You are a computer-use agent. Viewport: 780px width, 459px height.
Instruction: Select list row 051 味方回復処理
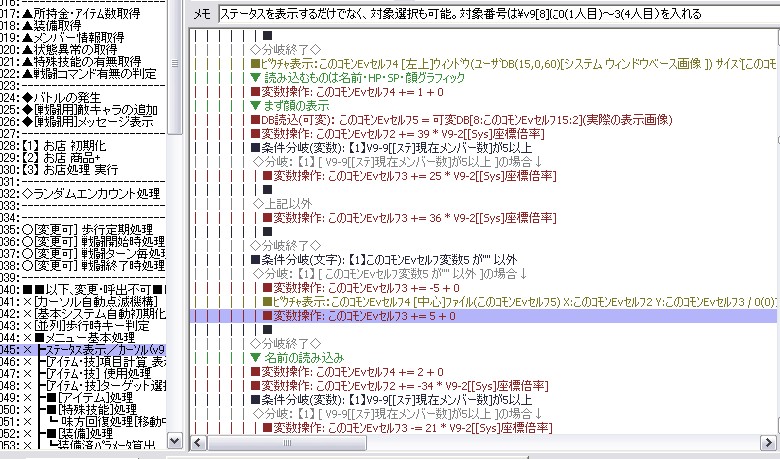(x=83, y=421)
